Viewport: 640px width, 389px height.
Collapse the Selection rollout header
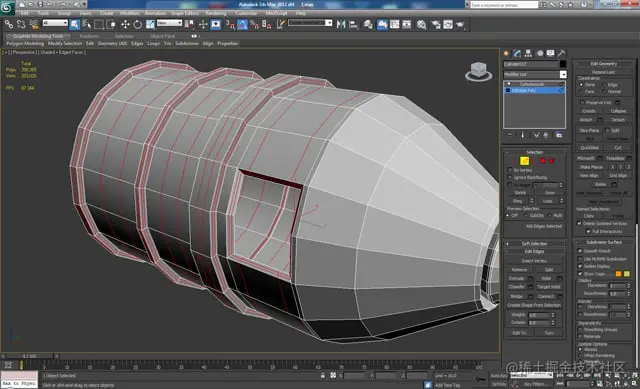point(534,152)
